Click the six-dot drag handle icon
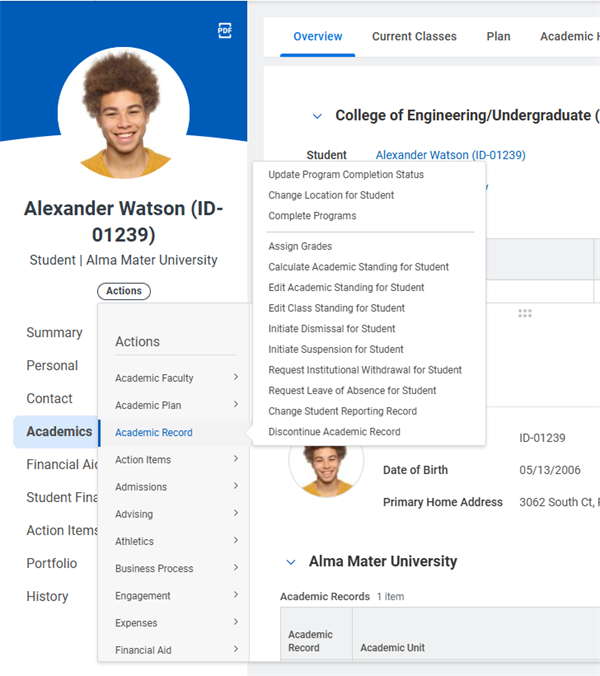 tap(525, 313)
